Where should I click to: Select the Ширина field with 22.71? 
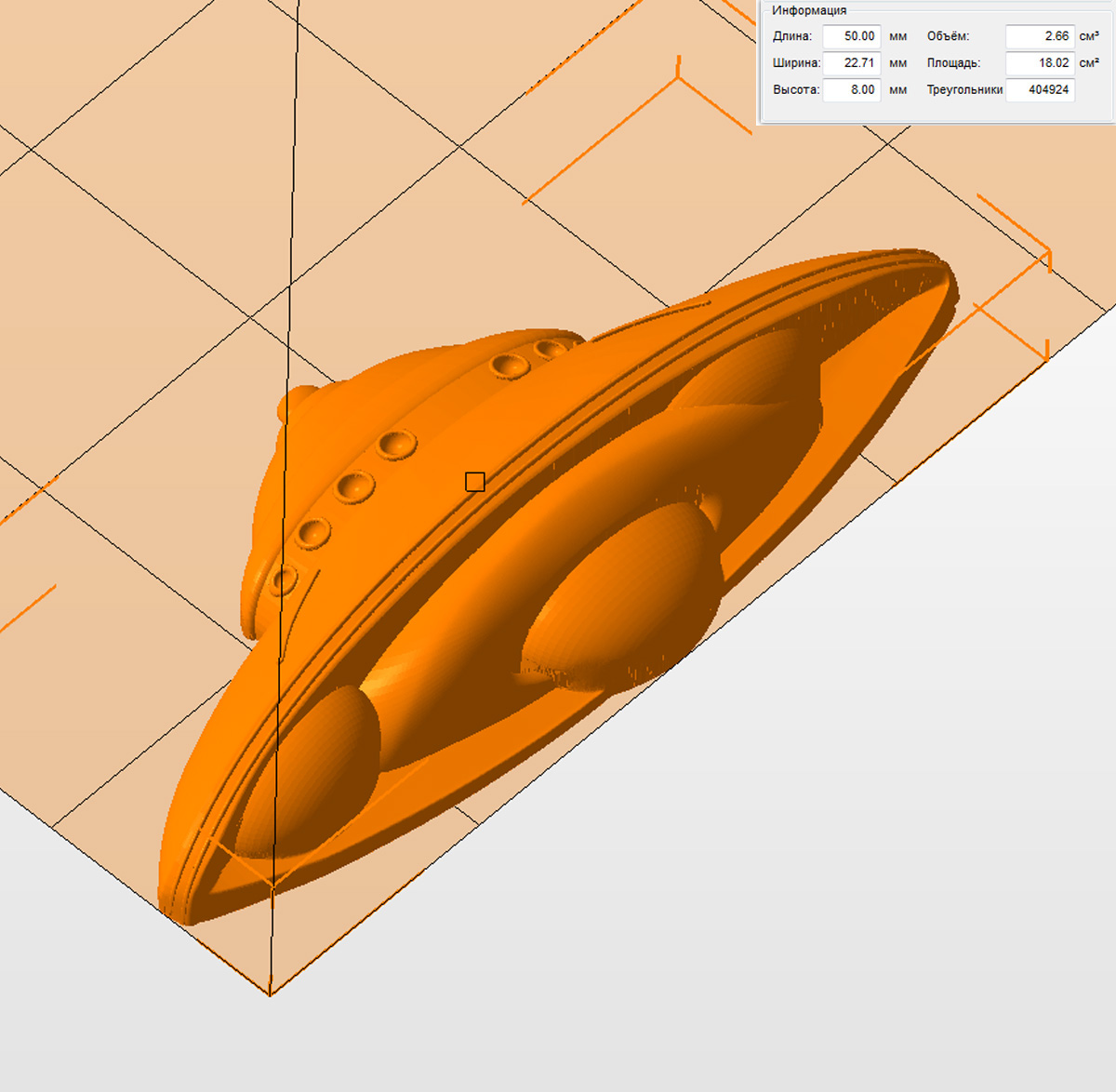(851, 63)
